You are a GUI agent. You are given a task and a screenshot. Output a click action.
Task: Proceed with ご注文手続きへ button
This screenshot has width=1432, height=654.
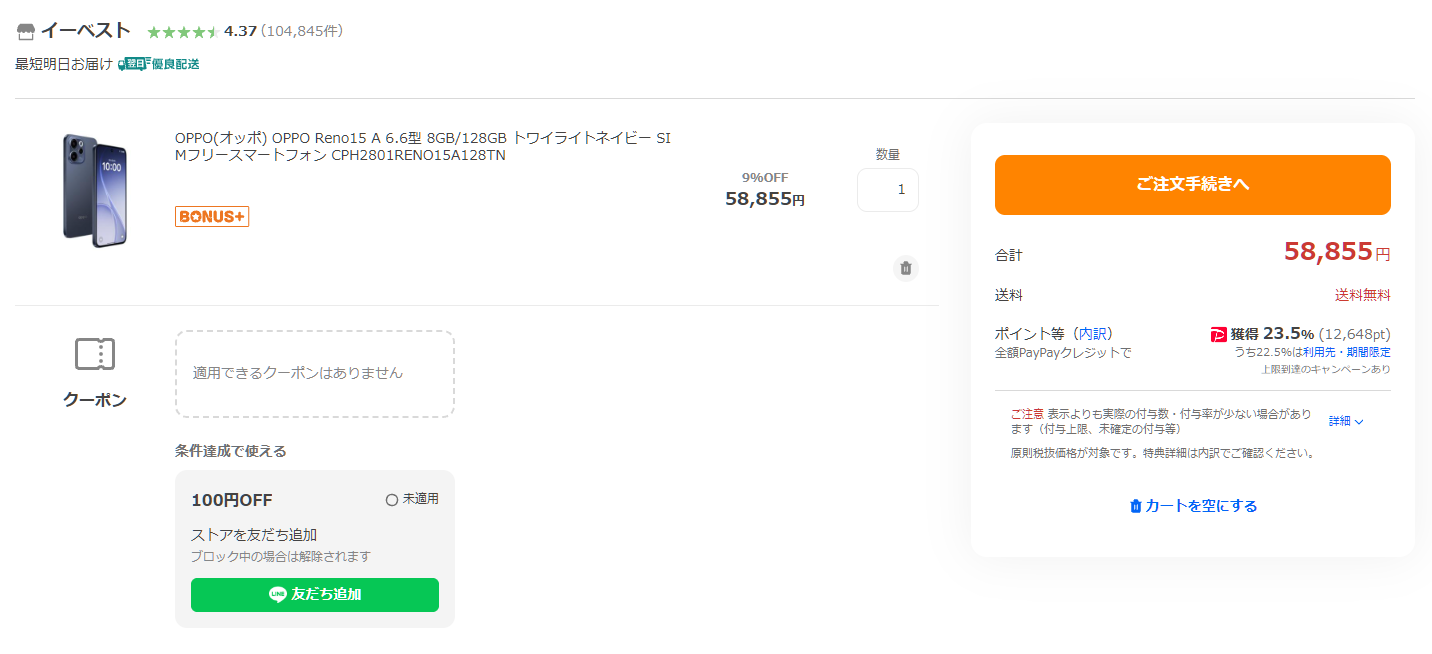tap(1193, 185)
